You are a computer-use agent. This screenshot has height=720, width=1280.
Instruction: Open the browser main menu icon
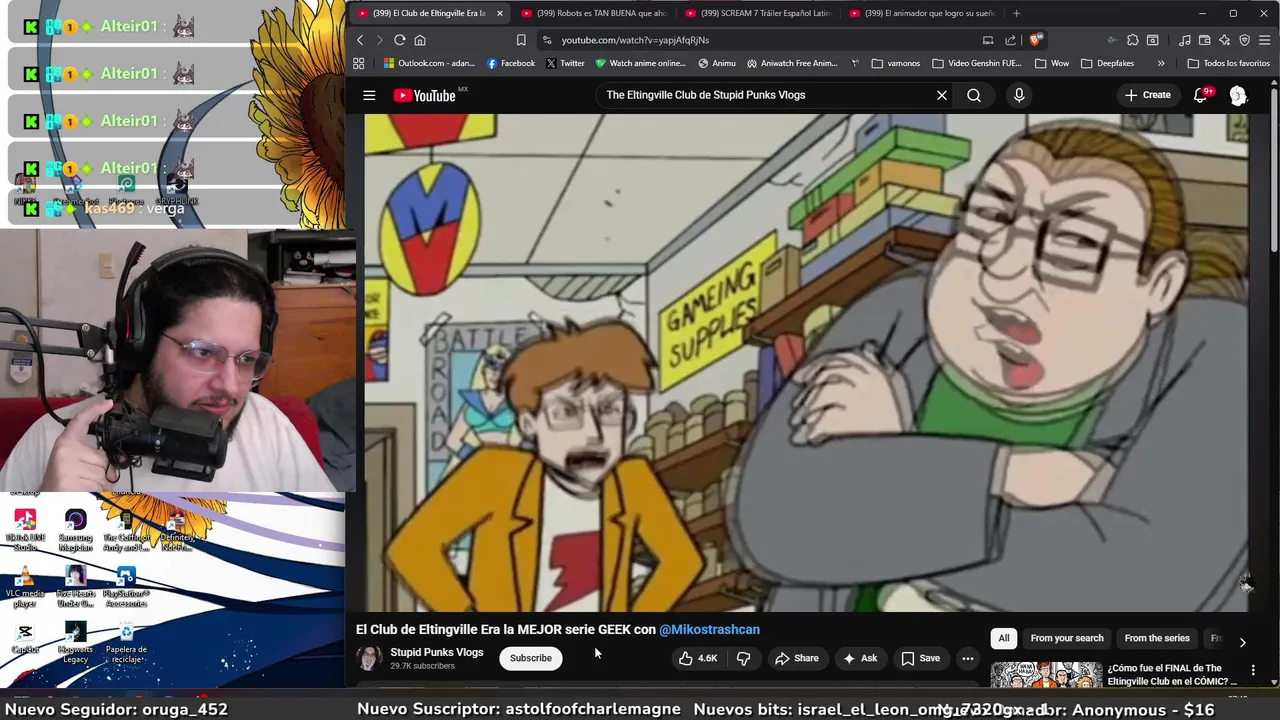[1265, 40]
